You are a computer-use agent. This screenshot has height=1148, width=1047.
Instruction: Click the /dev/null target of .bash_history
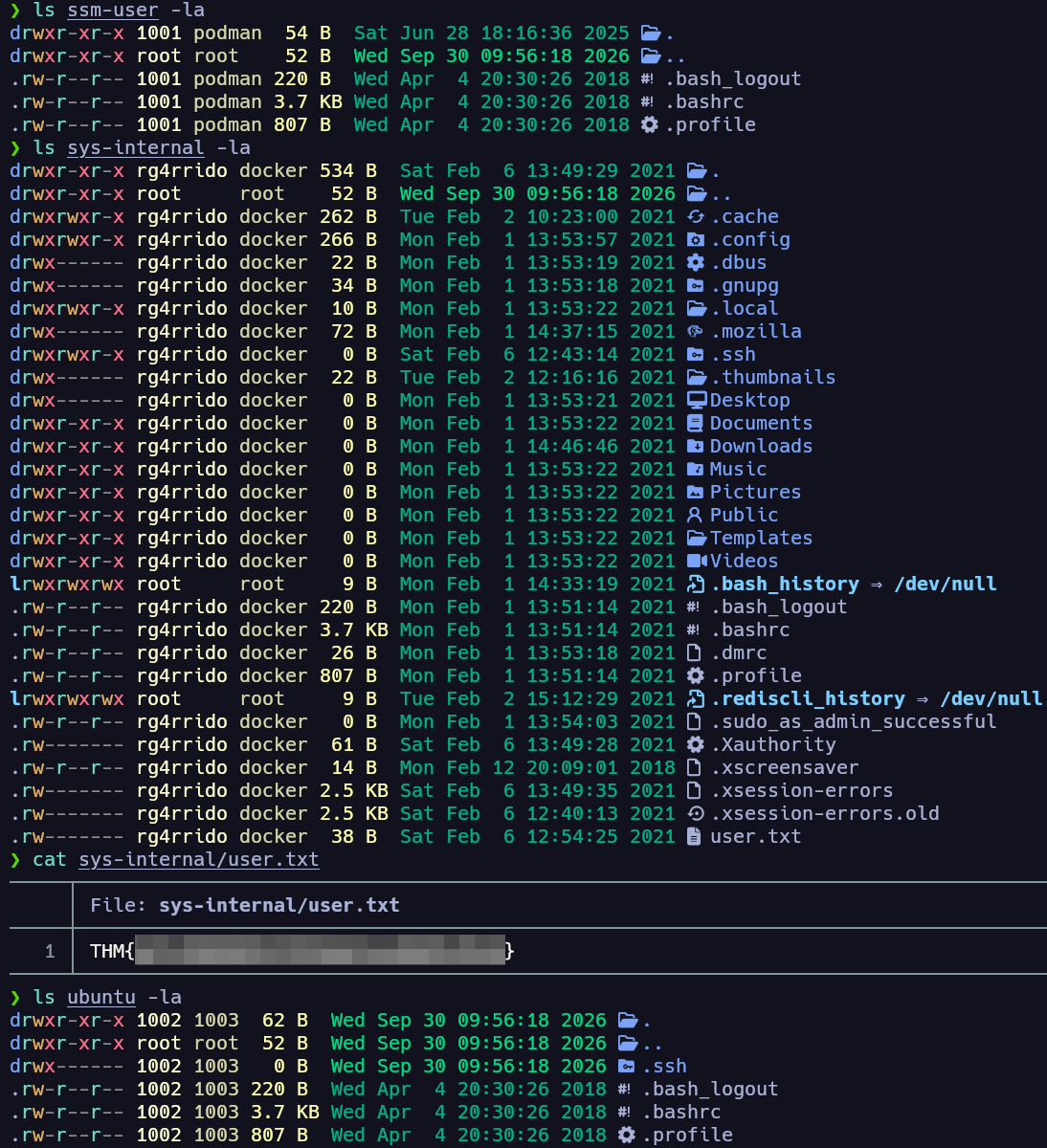946,585
